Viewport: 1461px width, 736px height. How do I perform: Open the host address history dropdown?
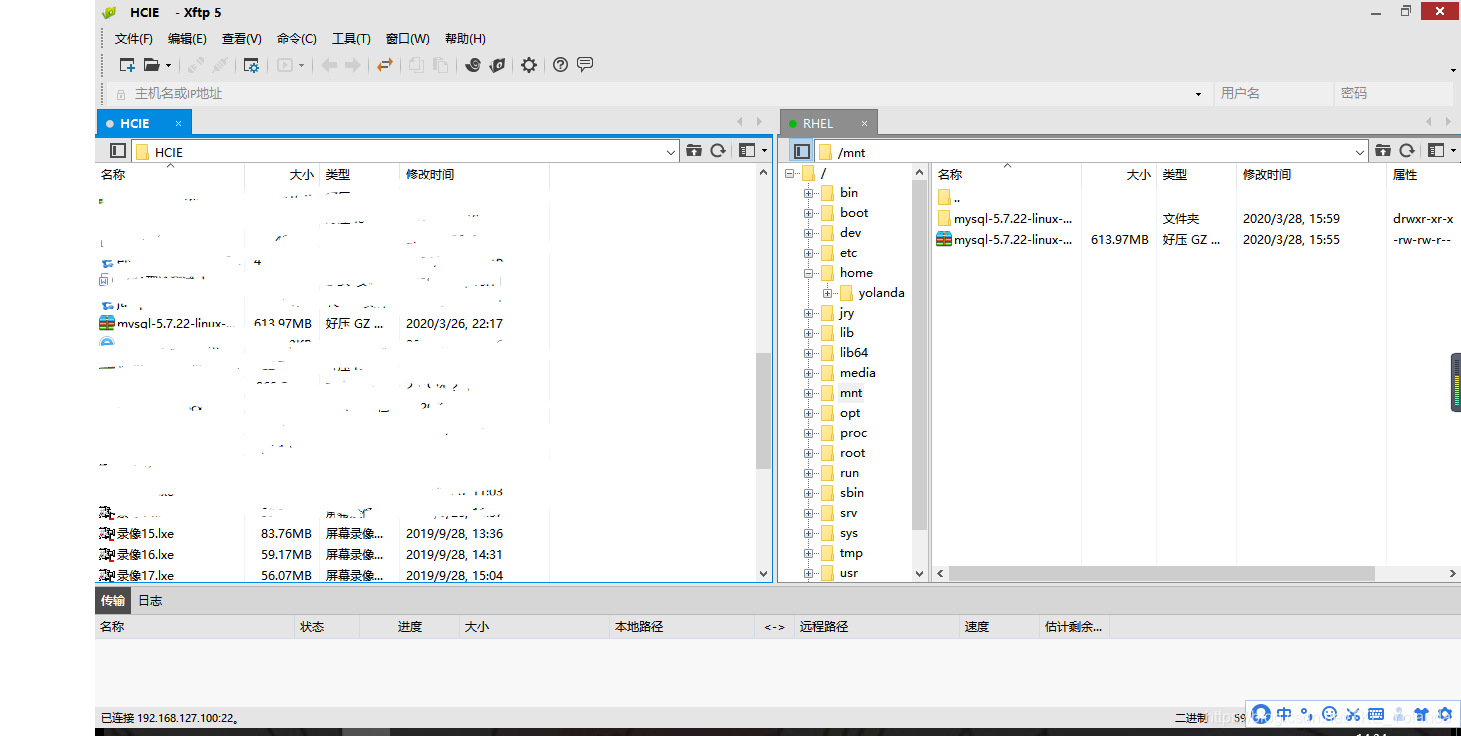(x=1198, y=94)
